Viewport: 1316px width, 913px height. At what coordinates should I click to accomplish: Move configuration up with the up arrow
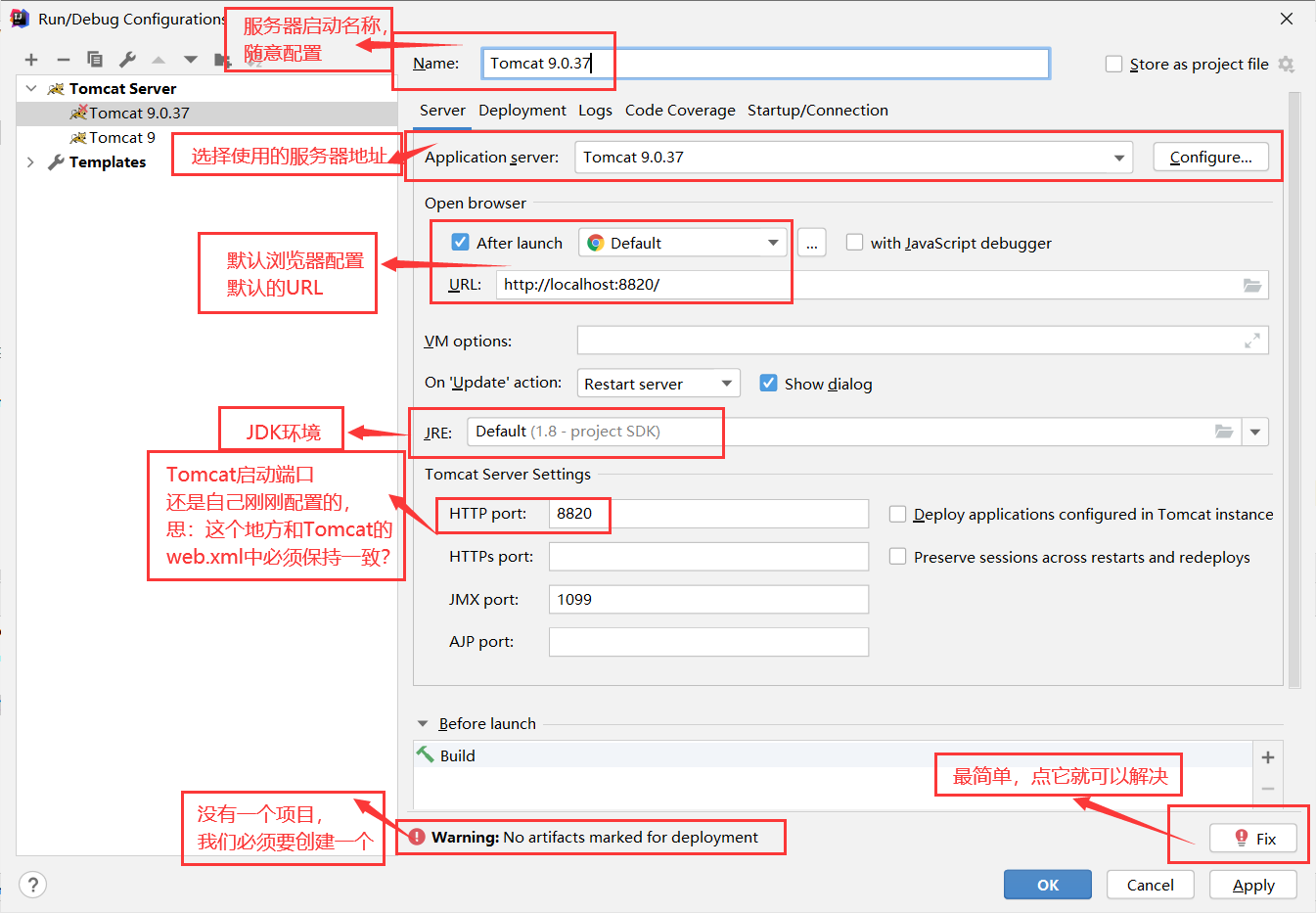[159, 60]
